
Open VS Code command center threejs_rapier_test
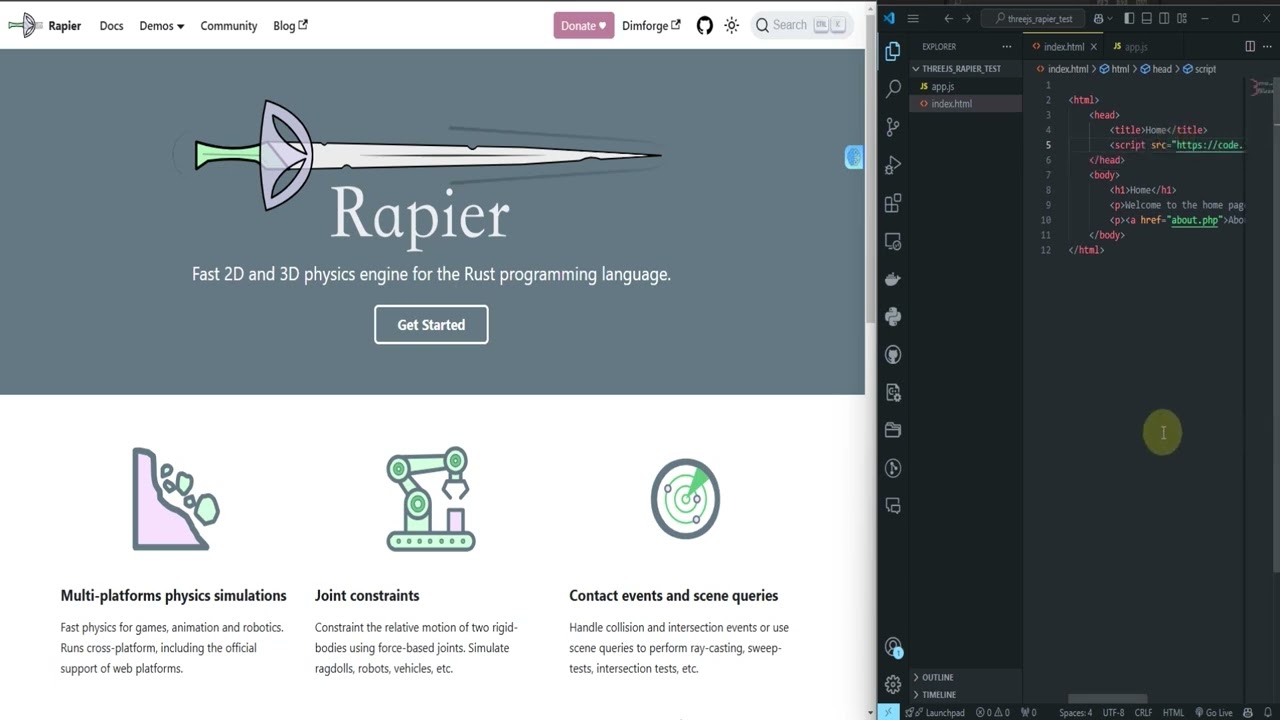click(x=1033, y=18)
